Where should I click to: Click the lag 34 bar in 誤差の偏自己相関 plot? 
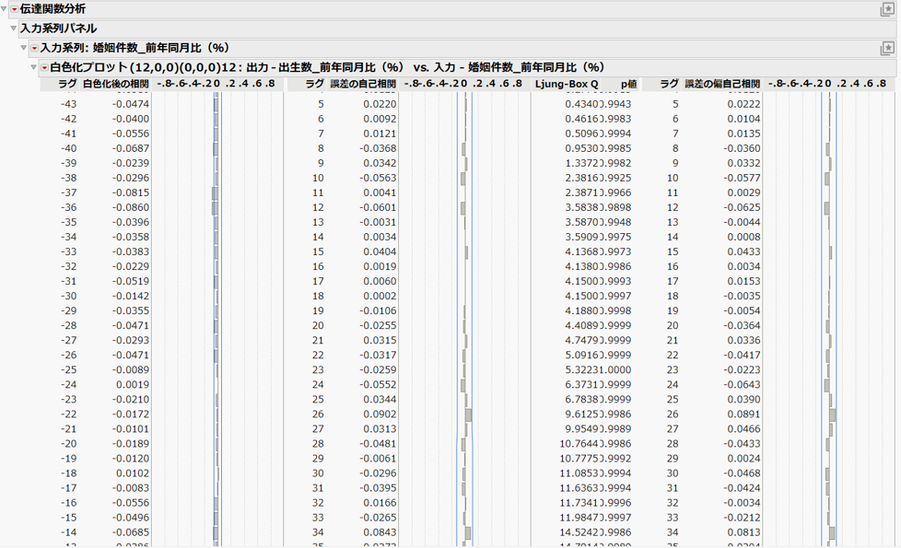(832, 533)
